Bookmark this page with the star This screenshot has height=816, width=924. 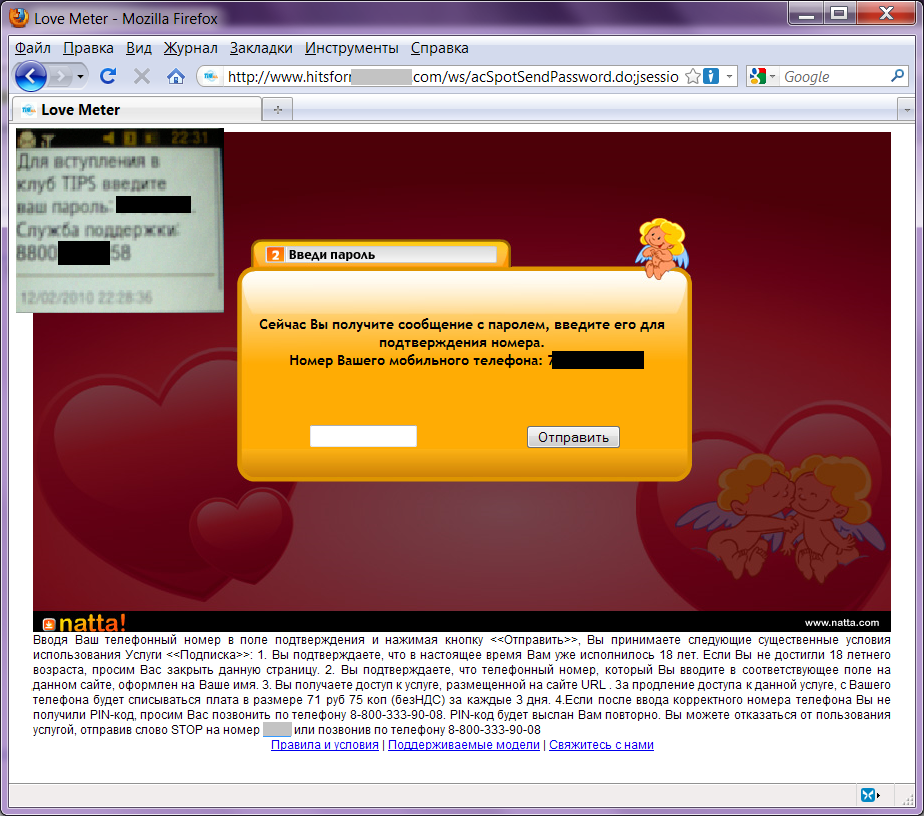(692, 76)
